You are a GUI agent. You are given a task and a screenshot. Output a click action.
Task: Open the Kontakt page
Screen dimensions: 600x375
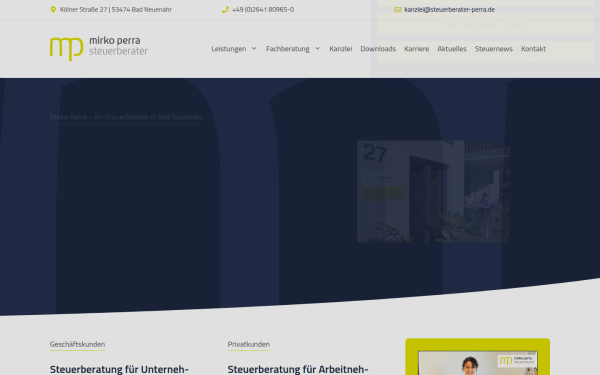(x=533, y=49)
